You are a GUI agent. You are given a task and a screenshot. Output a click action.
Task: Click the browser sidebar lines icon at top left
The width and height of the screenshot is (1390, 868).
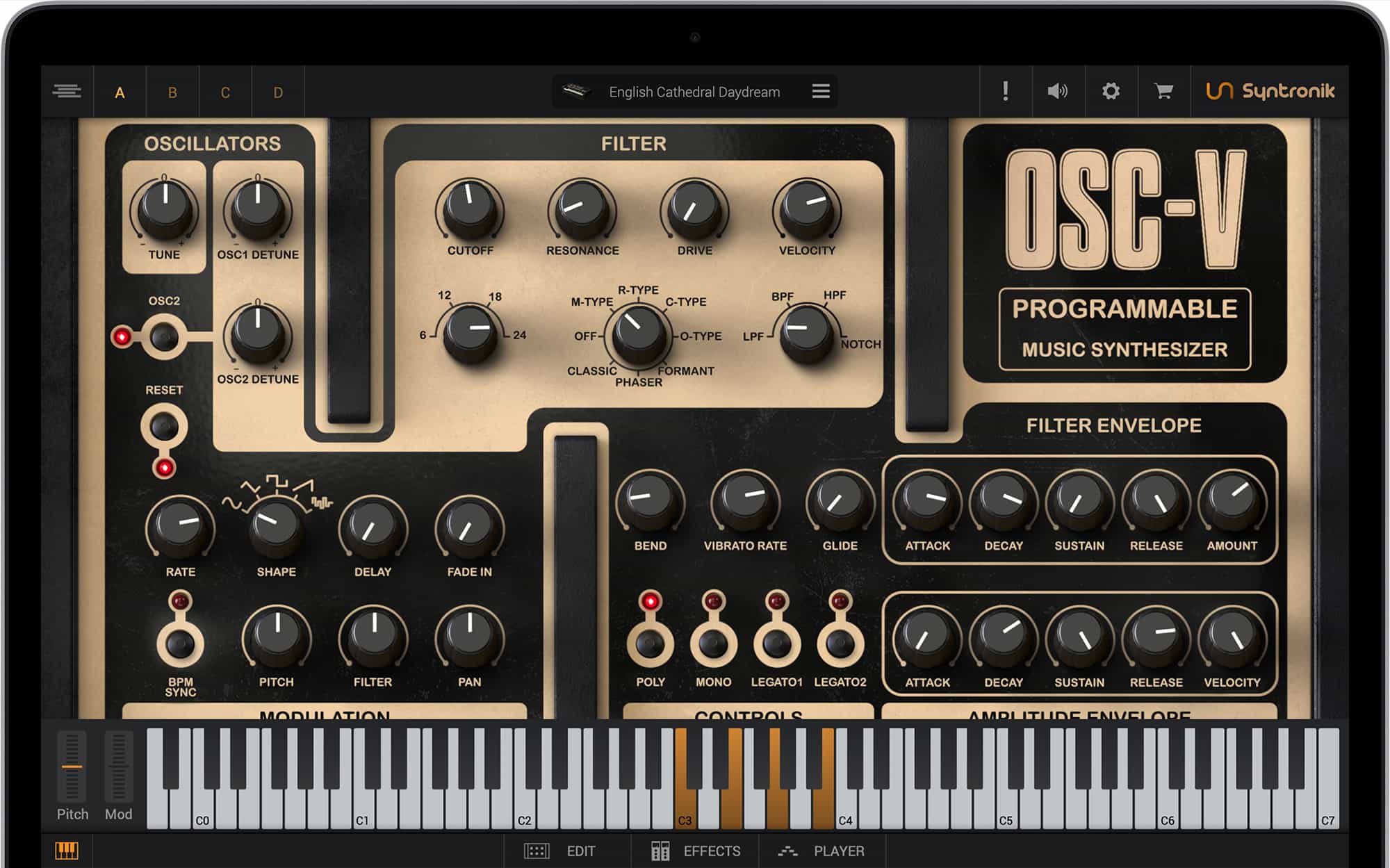click(x=67, y=91)
